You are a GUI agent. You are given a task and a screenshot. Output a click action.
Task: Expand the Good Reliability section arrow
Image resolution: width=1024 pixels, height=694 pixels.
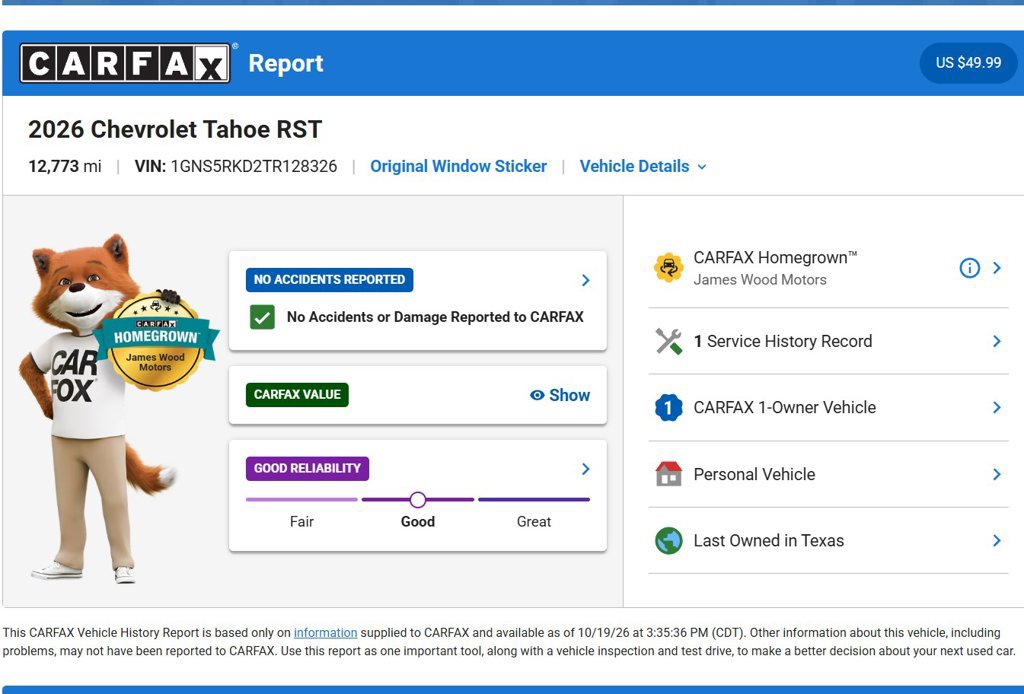click(x=586, y=469)
